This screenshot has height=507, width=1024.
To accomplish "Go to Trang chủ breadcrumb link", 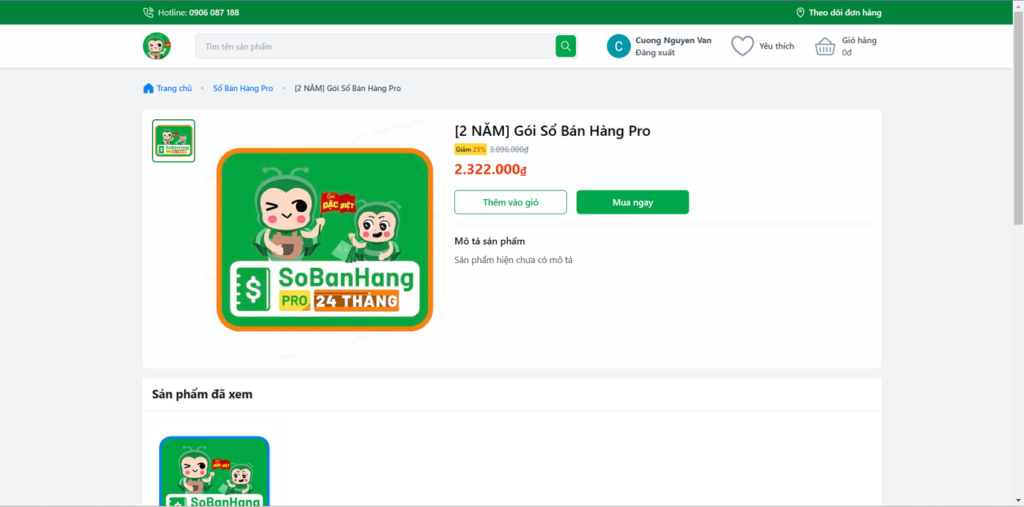I will click(x=174, y=88).
